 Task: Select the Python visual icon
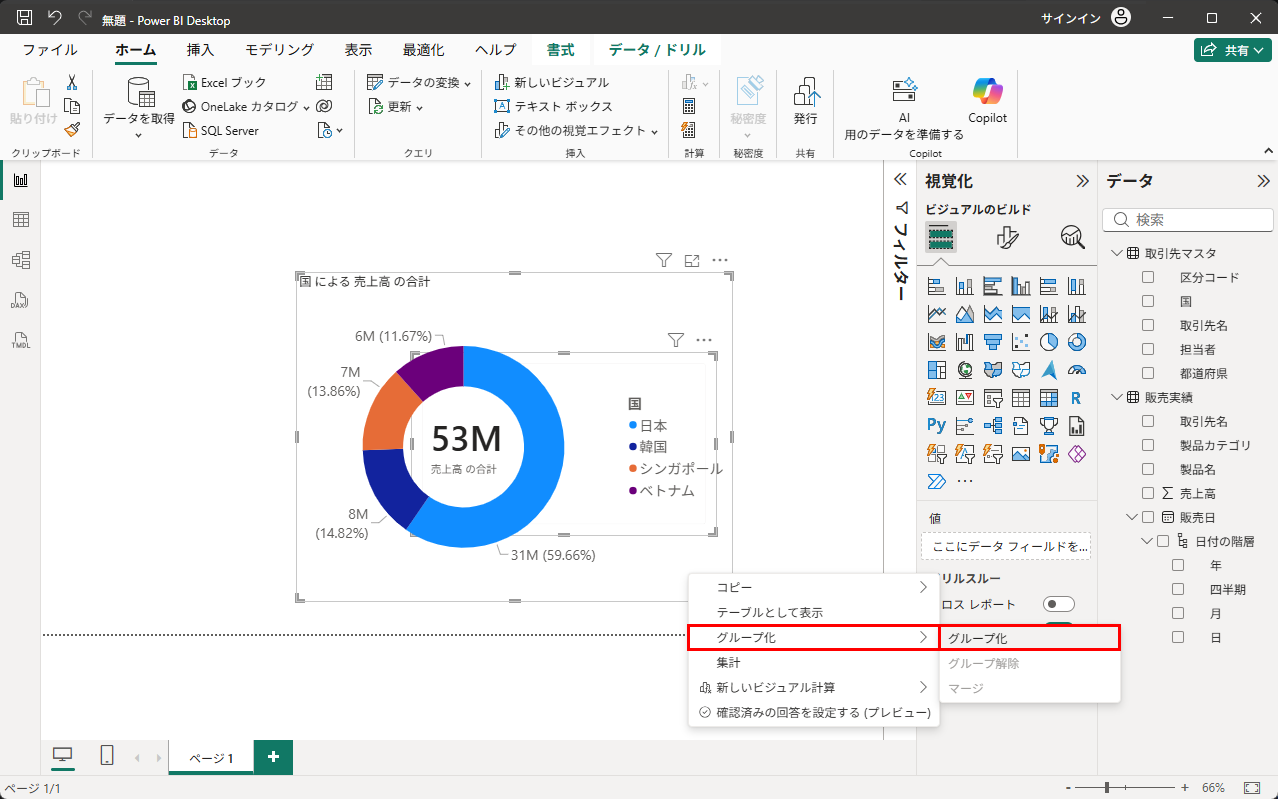point(937,426)
